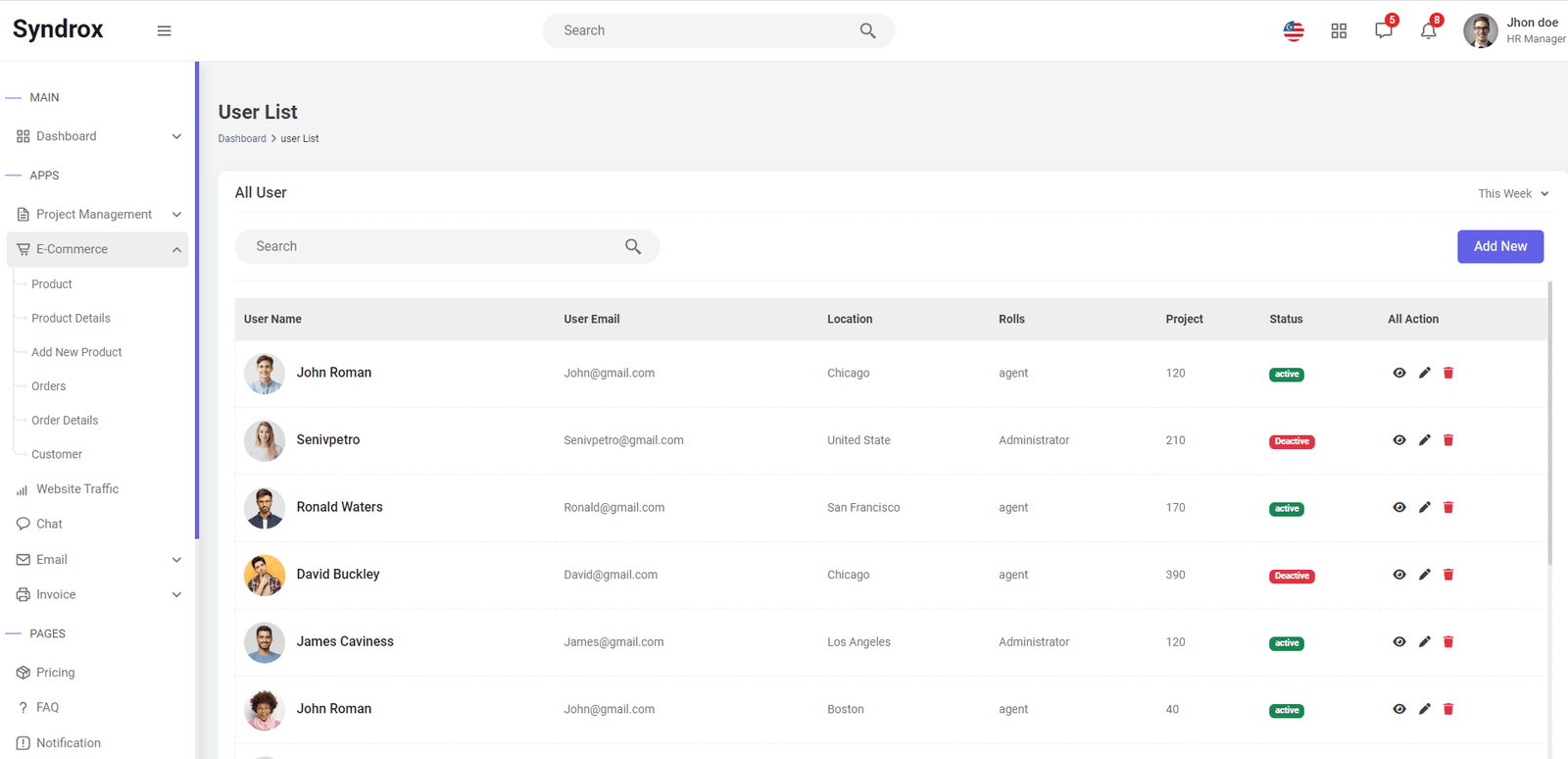Click the David@gmail.com email

[611, 575]
